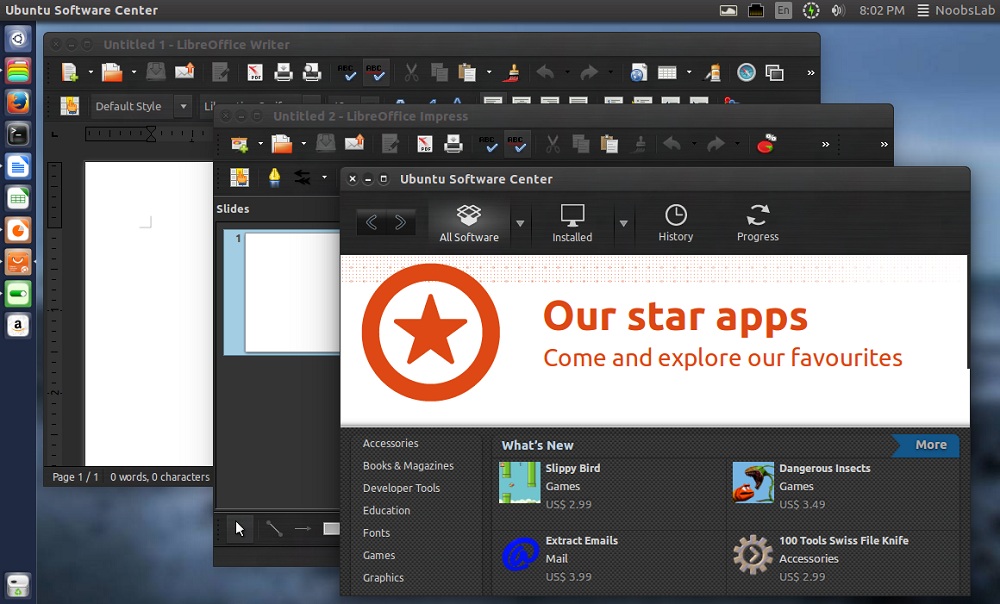Expand All Software dropdown arrow
Screen dimensions: 1000x604
click(x=520, y=223)
